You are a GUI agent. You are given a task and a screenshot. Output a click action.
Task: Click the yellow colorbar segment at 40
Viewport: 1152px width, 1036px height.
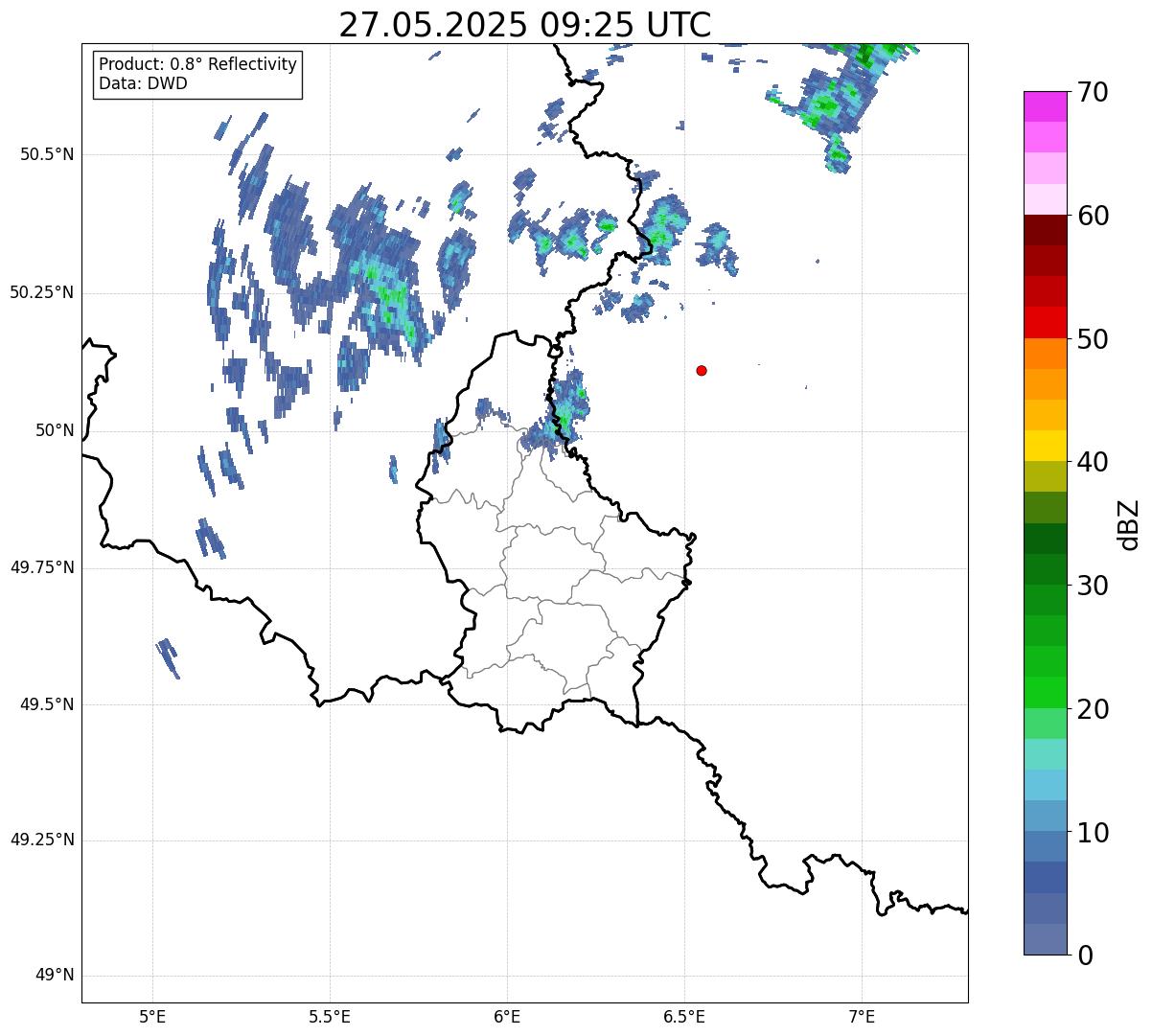click(x=1045, y=446)
